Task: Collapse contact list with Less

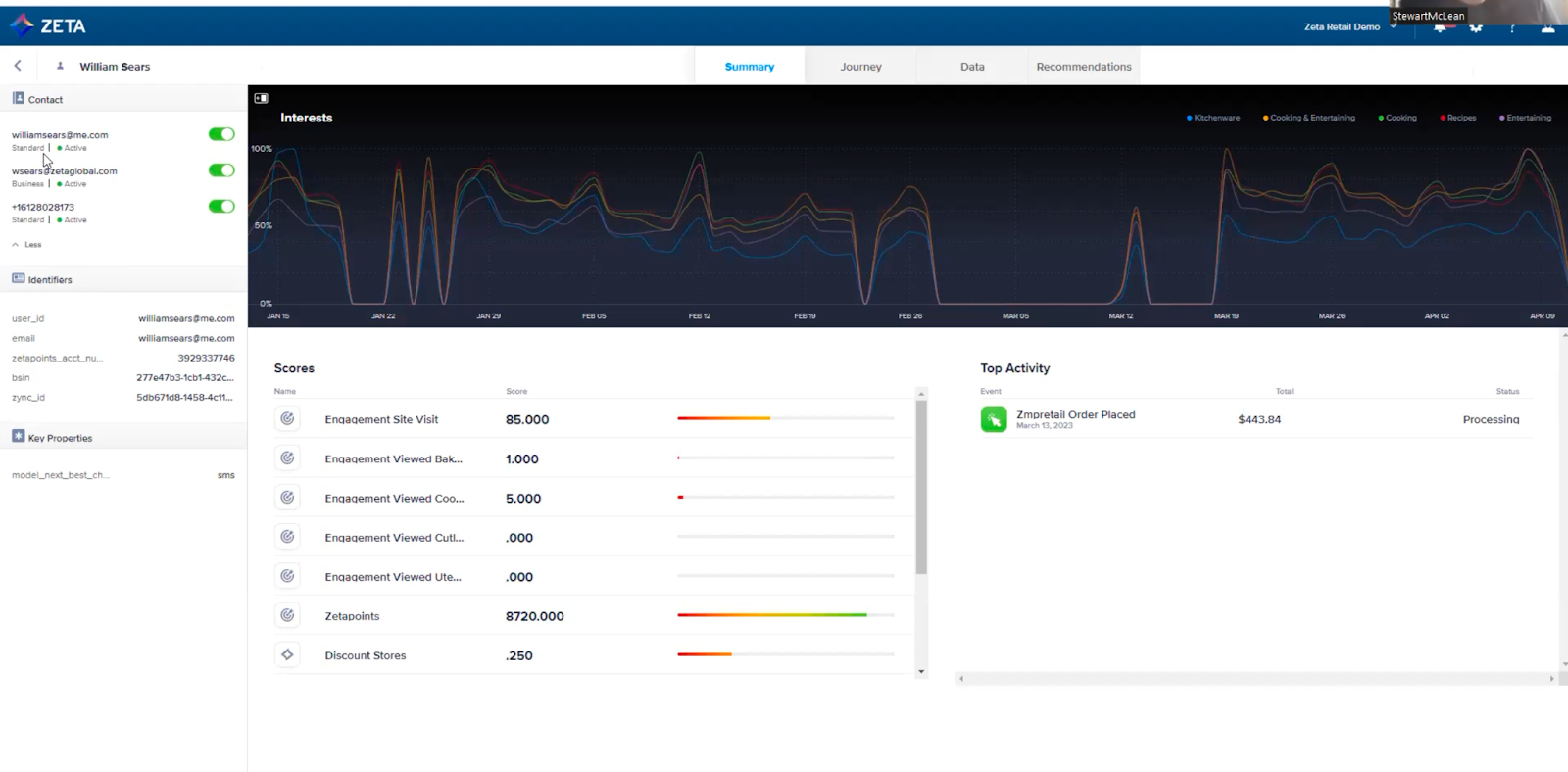Action: 26,245
